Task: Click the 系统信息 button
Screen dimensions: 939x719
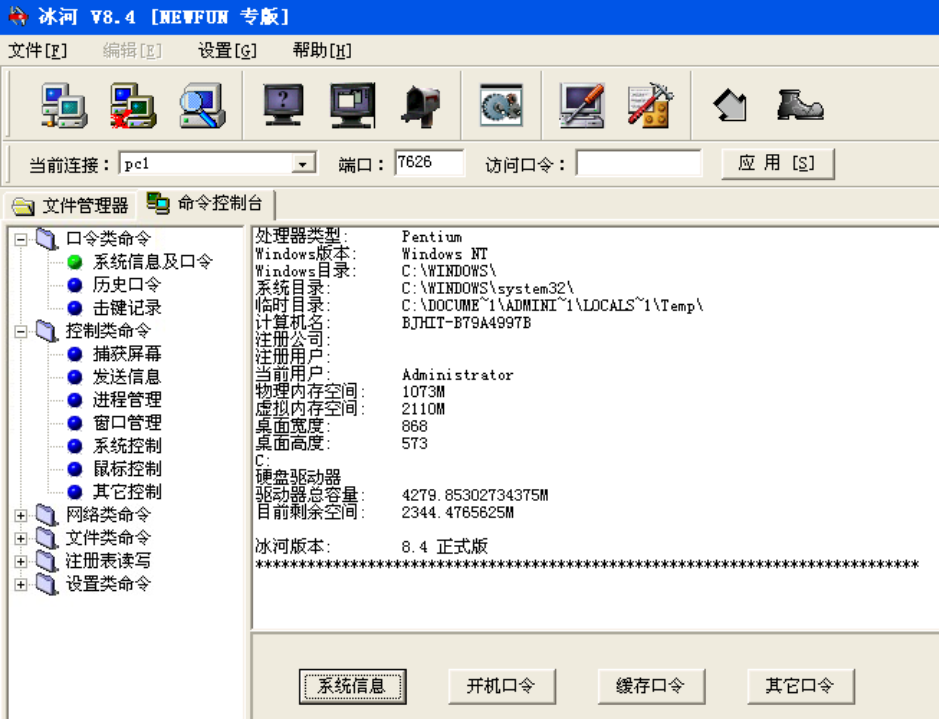Action: pyautogui.click(x=352, y=686)
